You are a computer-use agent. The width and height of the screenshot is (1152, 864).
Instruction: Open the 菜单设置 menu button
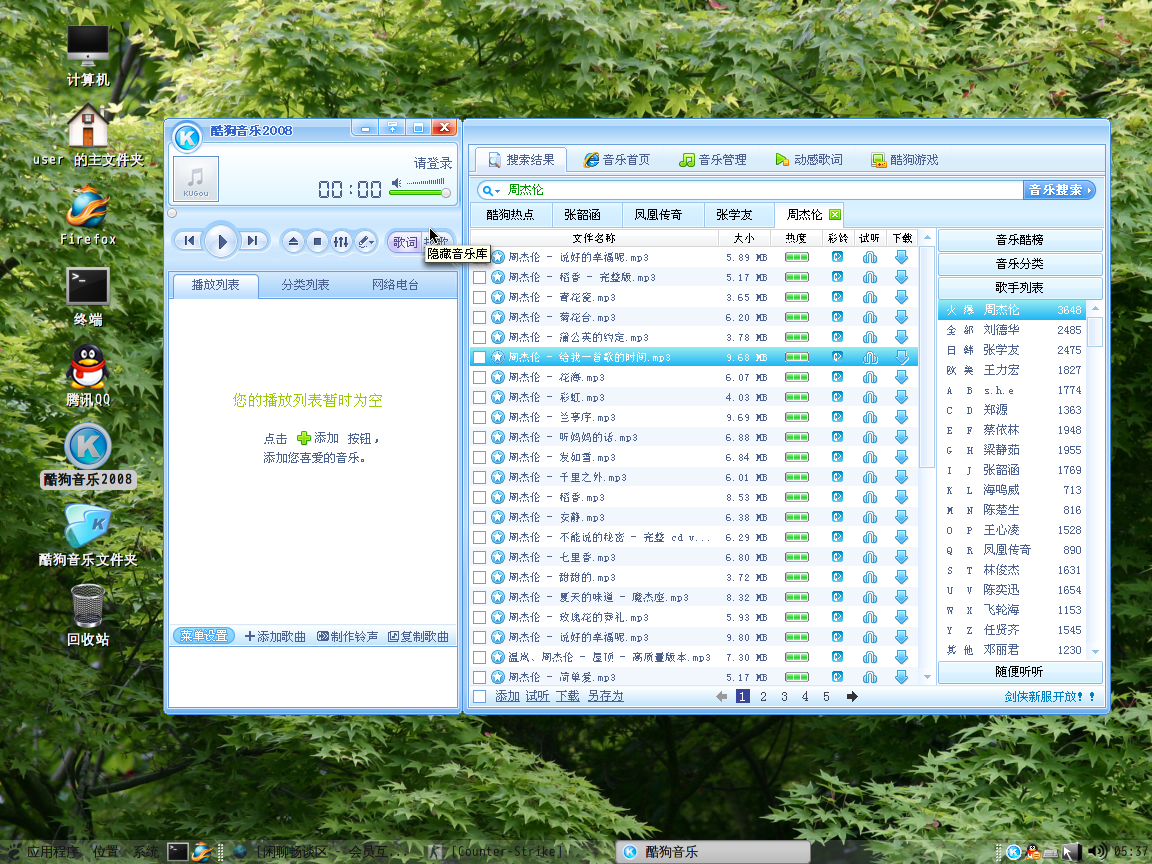pos(204,636)
